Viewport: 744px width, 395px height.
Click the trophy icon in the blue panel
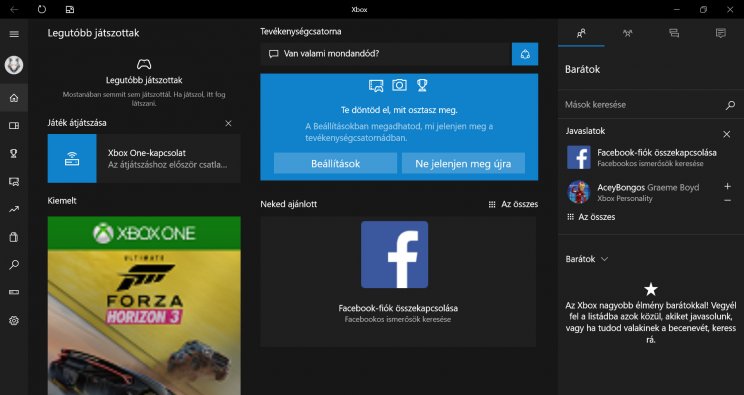(422, 85)
